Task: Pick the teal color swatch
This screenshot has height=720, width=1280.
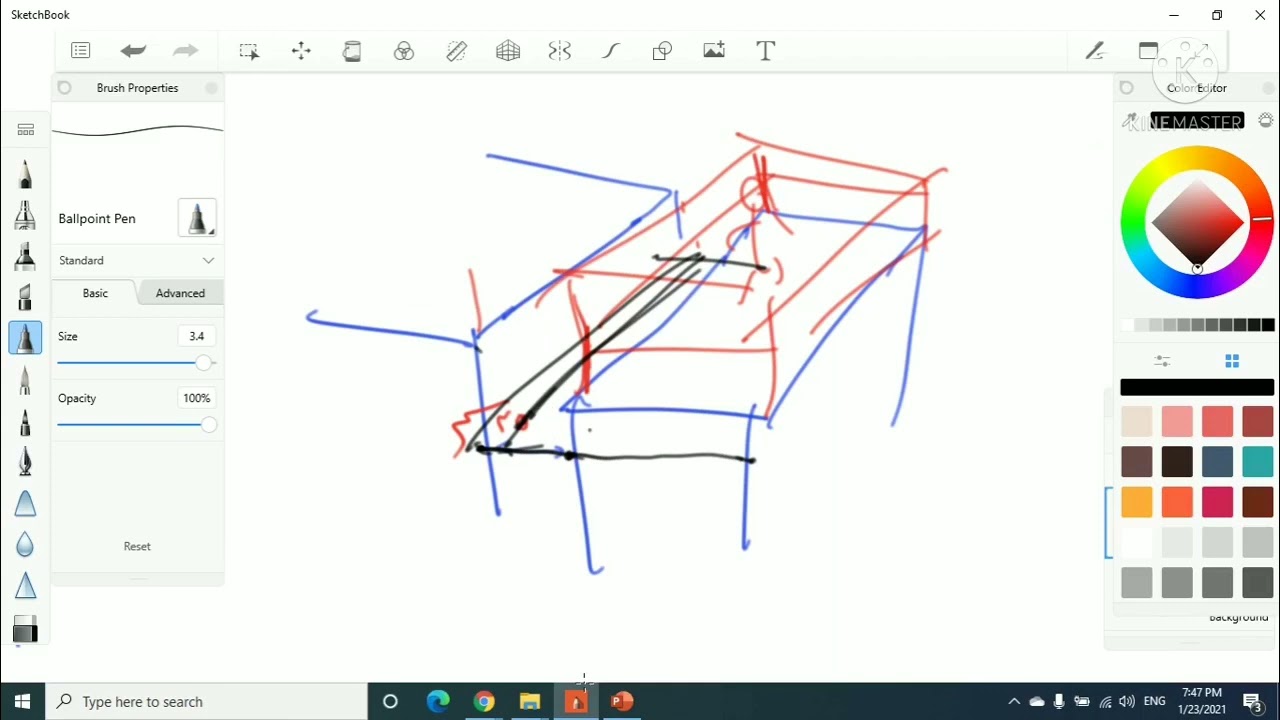Action: point(1257,461)
